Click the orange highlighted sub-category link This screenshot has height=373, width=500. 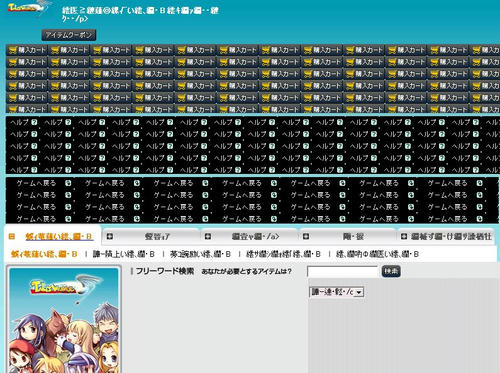point(44,254)
